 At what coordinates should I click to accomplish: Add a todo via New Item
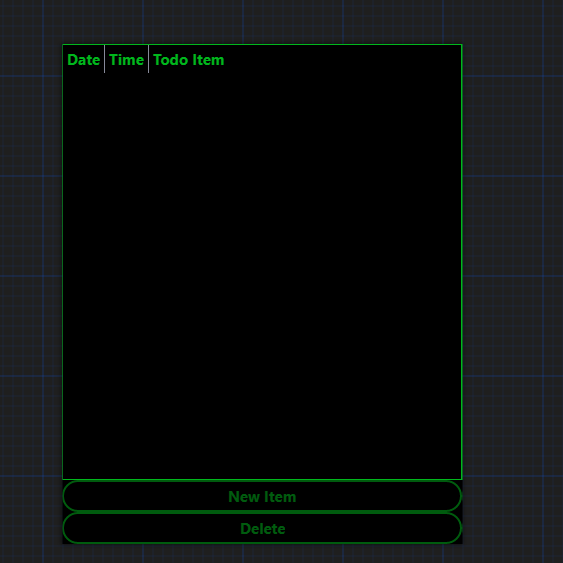point(262,496)
